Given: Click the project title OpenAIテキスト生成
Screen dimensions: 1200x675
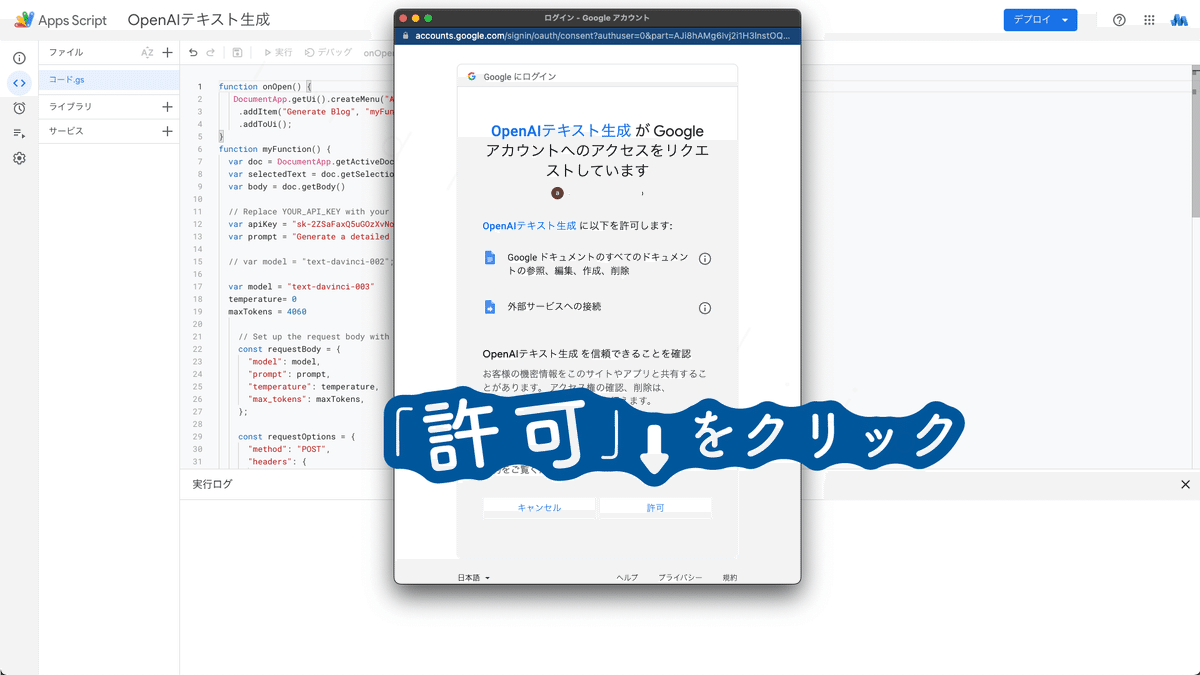Looking at the screenshot, I should (x=199, y=20).
